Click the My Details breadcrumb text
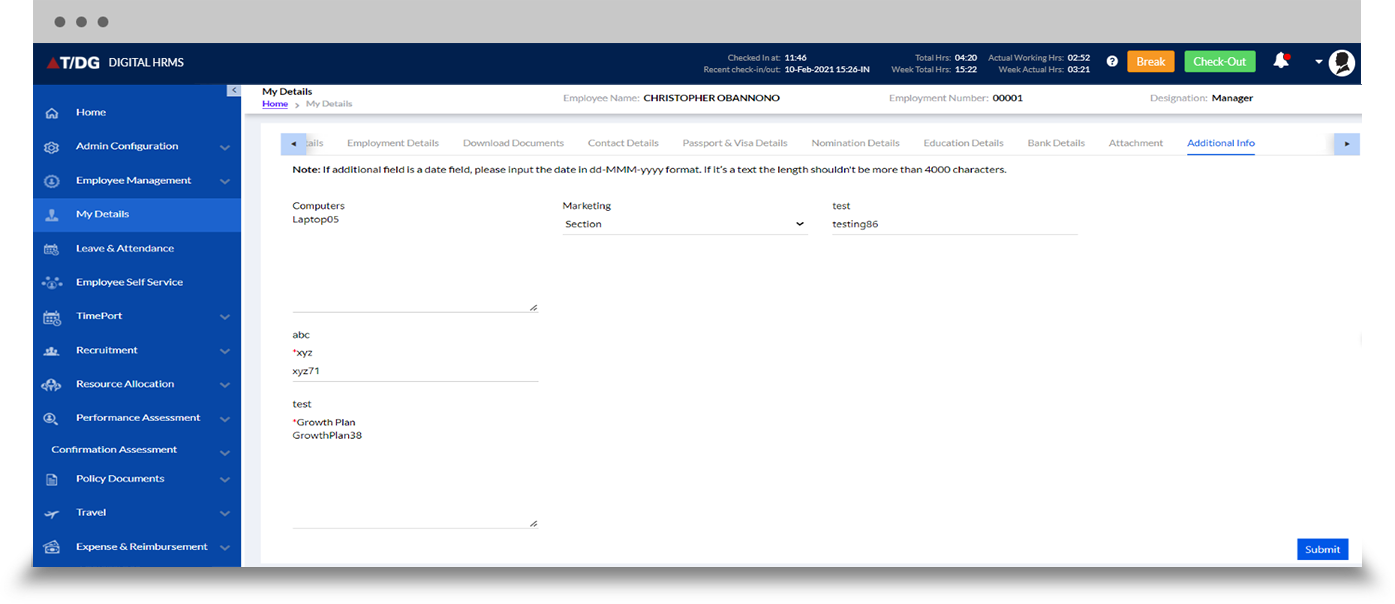The image size is (1395, 604). point(329,104)
